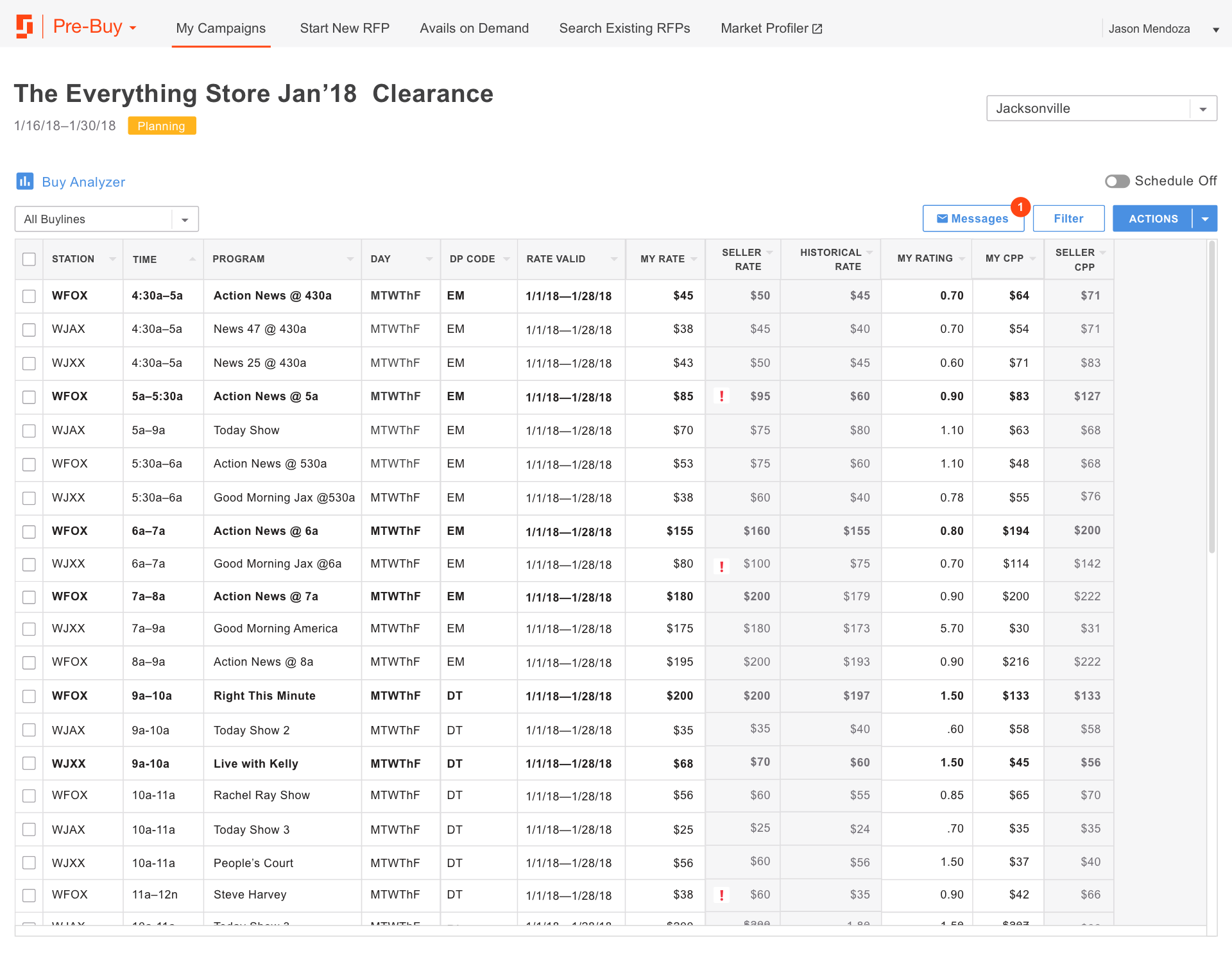1232x962 pixels.
Task: Click the Buy Analyzer chart icon
Action: coord(25,181)
